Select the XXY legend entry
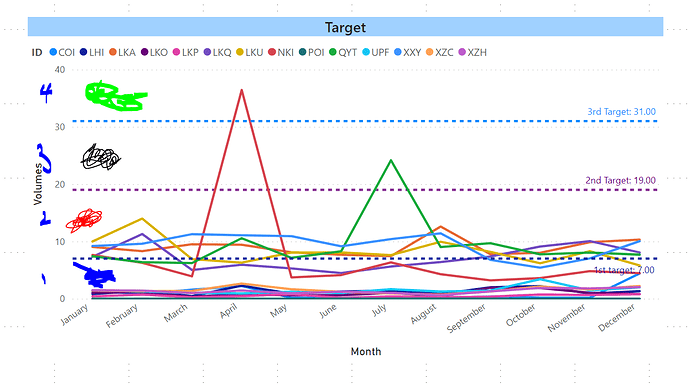 click(408, 52)
